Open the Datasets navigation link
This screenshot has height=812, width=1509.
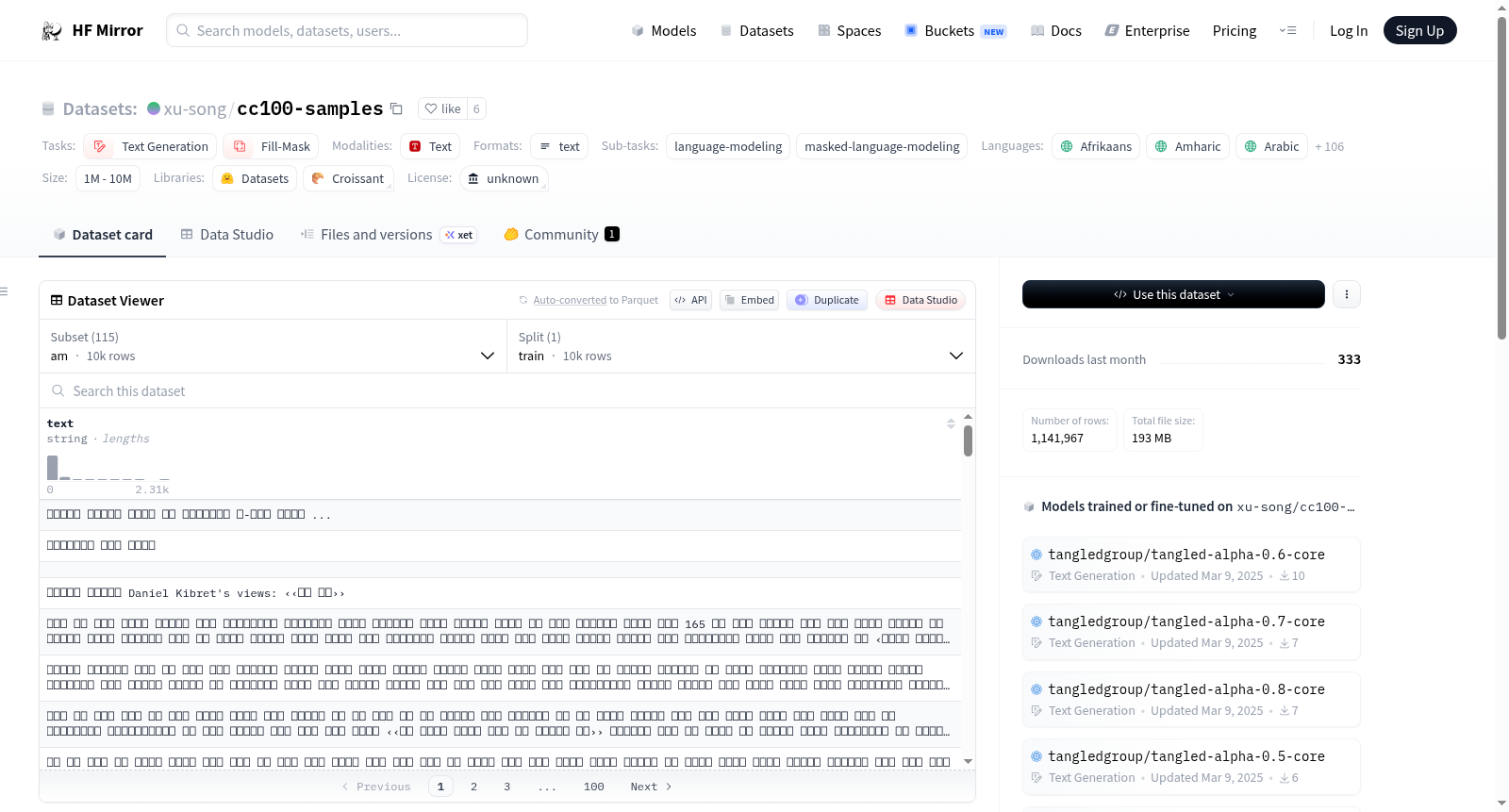[757, 31]
